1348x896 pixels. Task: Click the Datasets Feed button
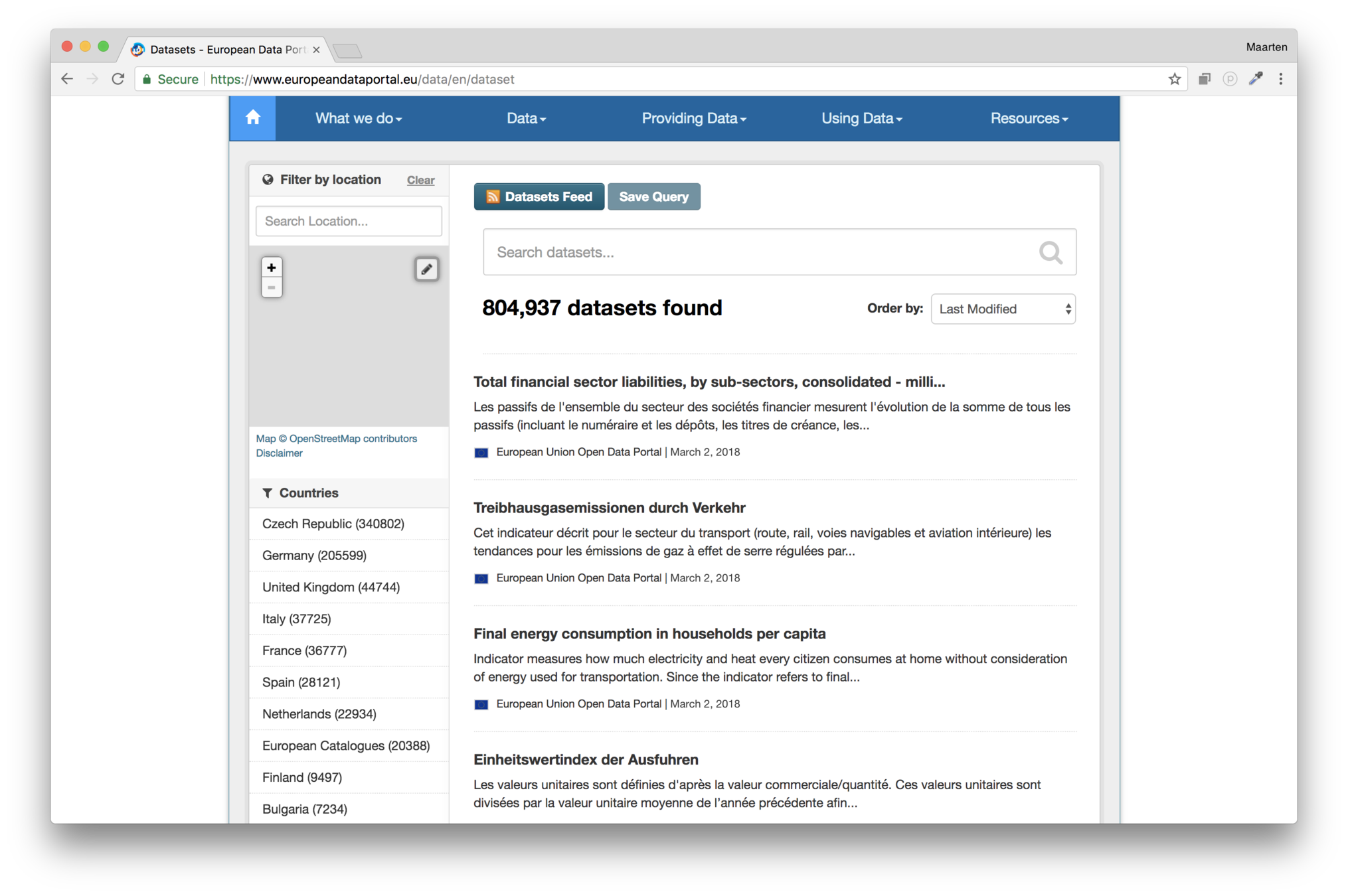(x=539, y=197)
